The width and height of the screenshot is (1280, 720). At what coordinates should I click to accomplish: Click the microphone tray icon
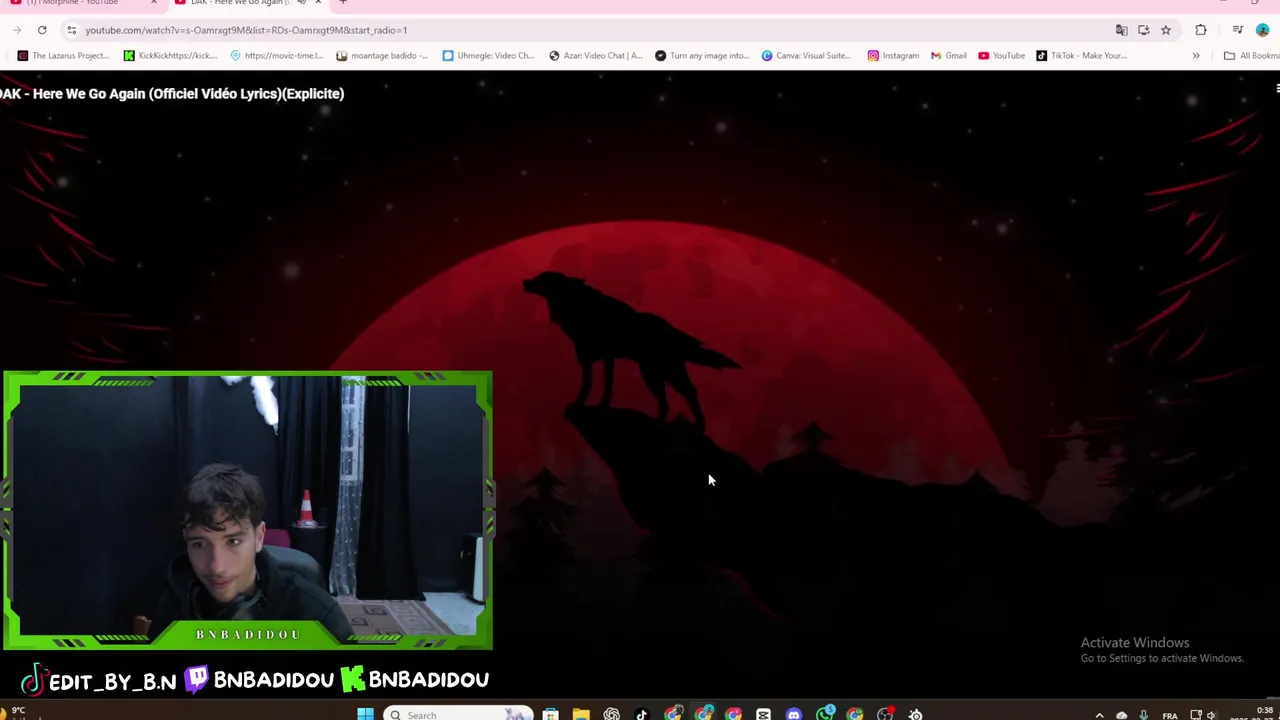click(1143, 715)
